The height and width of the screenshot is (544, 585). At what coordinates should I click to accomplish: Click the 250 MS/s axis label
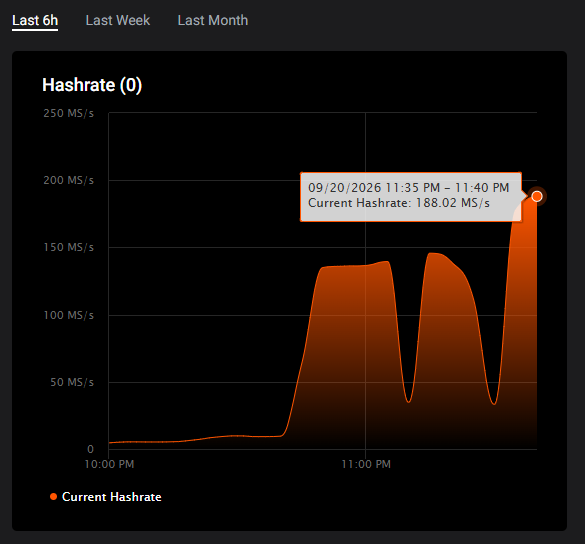[x=68, y=113]
